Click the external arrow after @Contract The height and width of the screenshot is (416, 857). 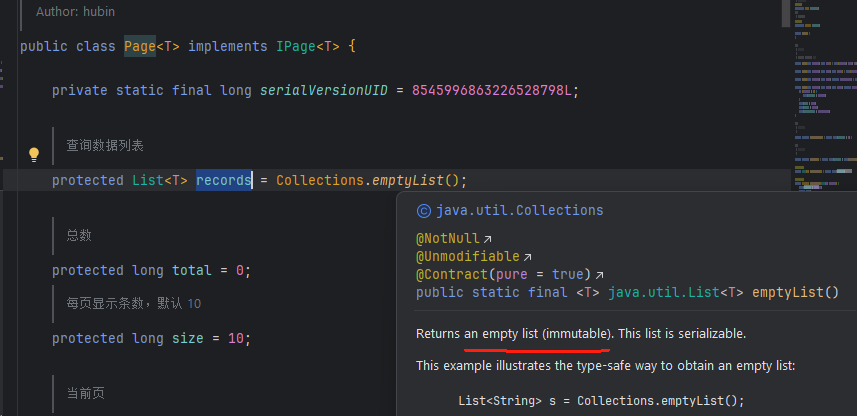600,275
